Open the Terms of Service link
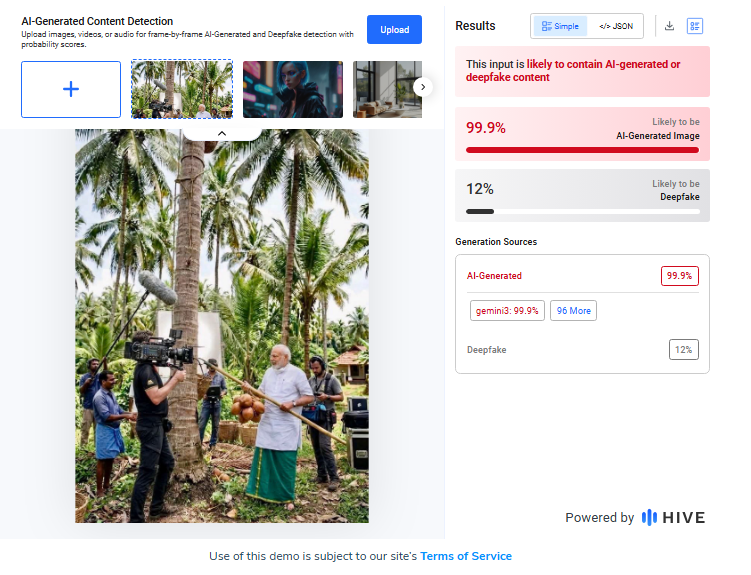751x575 pixels. click(x=465, y=556)
